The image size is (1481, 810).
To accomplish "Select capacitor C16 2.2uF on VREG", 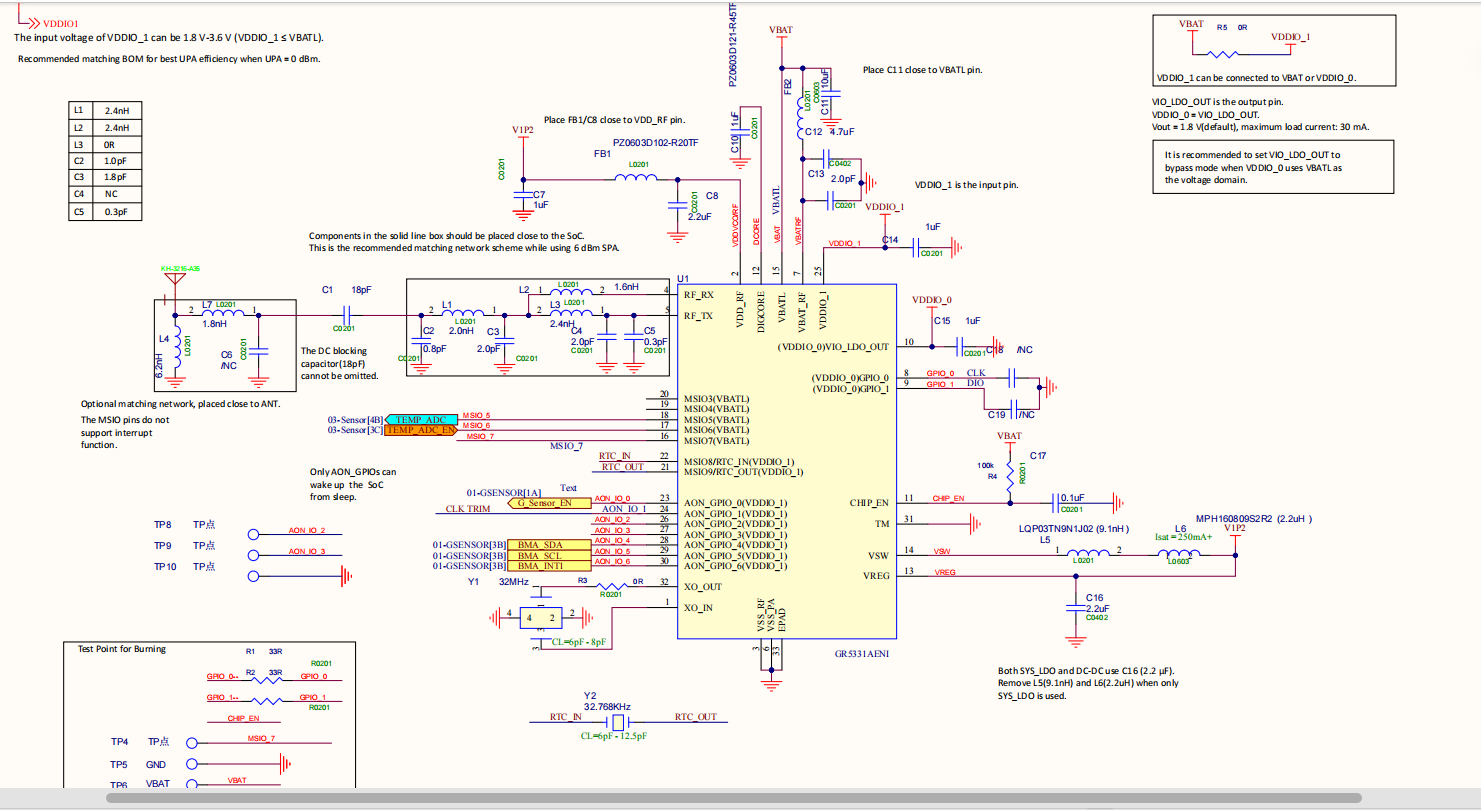I will tap(1076, 608).
